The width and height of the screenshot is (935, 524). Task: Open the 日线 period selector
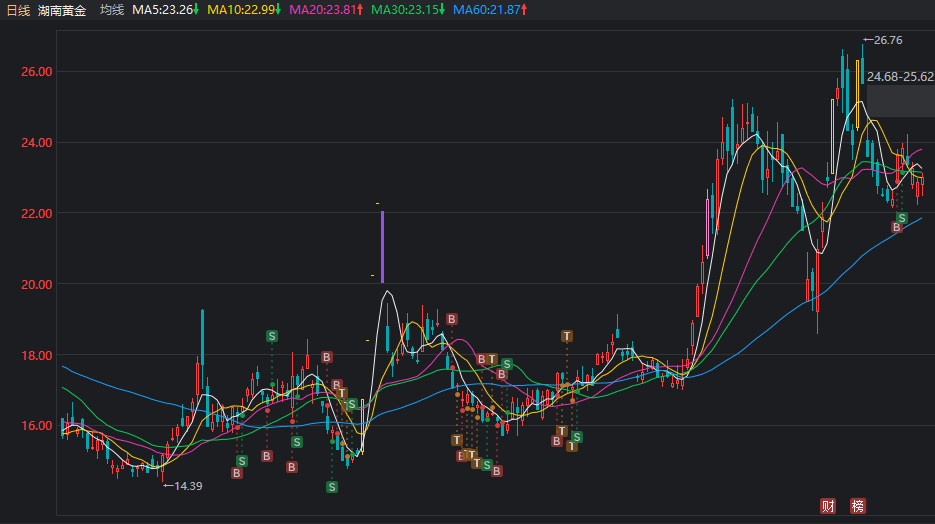(x=19, y=9)
